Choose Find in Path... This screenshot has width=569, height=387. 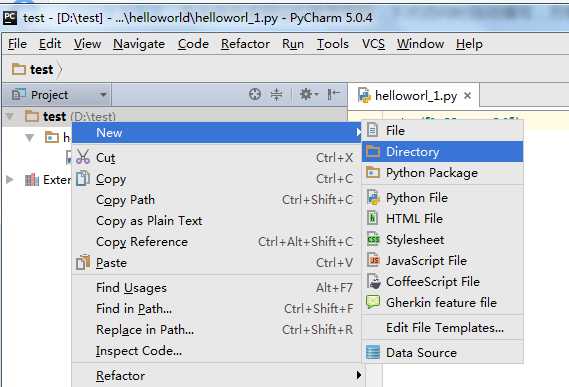[216, 309]
